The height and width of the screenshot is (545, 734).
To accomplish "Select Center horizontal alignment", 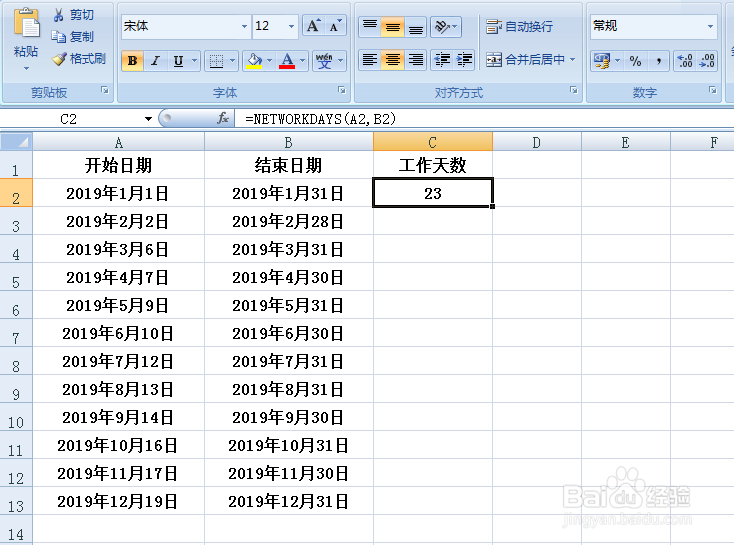I will [393, 60].
